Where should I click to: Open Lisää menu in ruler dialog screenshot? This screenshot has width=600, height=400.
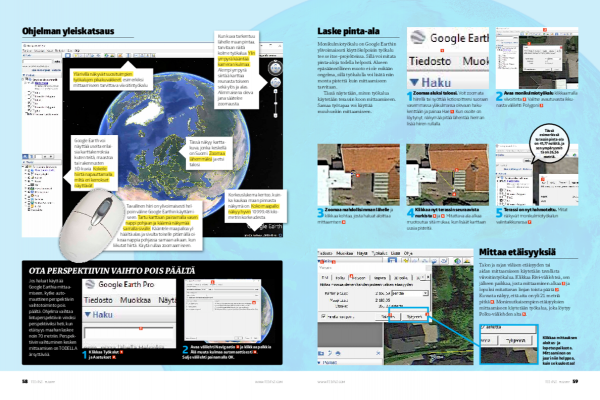click(x=396, y=253)
